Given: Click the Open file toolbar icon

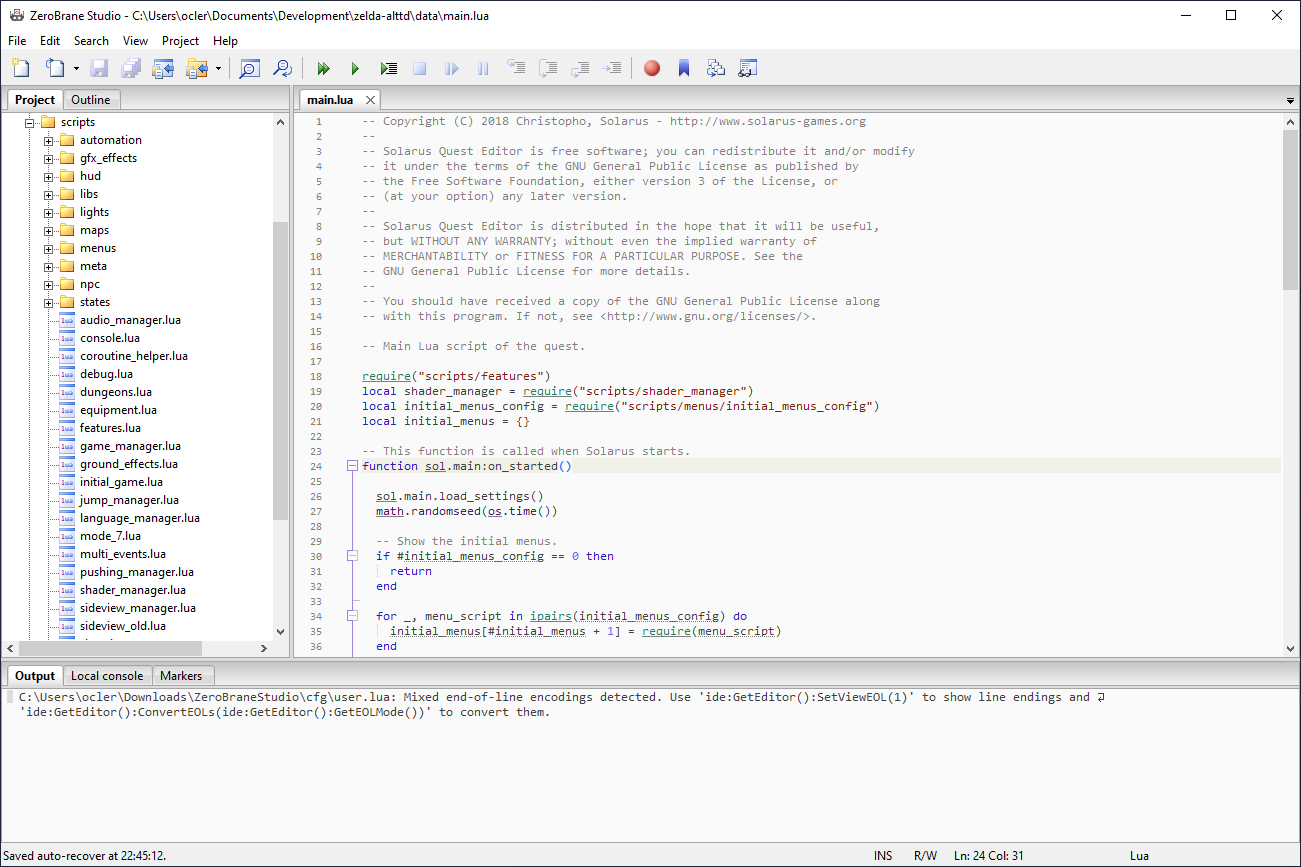Looking at the screenshot, I should (x=55, y=68).
